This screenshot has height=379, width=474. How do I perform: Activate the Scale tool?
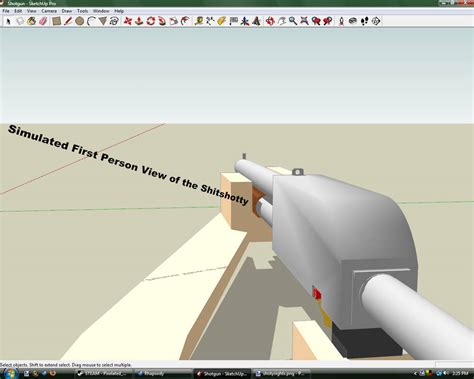174,21
